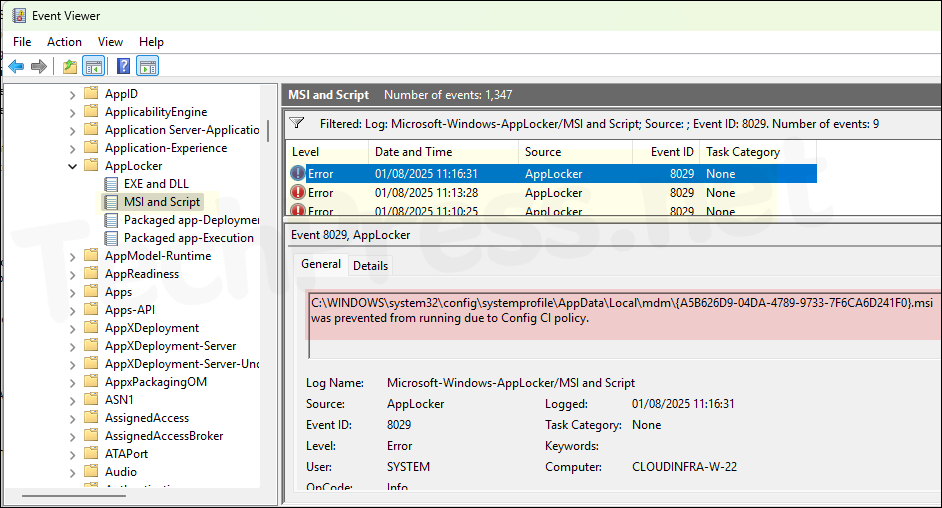Image resolution: width=942 pixels, height=508 pixels.
Task: Click the Forward arrow toolbar icon
Action: (39, 66)
